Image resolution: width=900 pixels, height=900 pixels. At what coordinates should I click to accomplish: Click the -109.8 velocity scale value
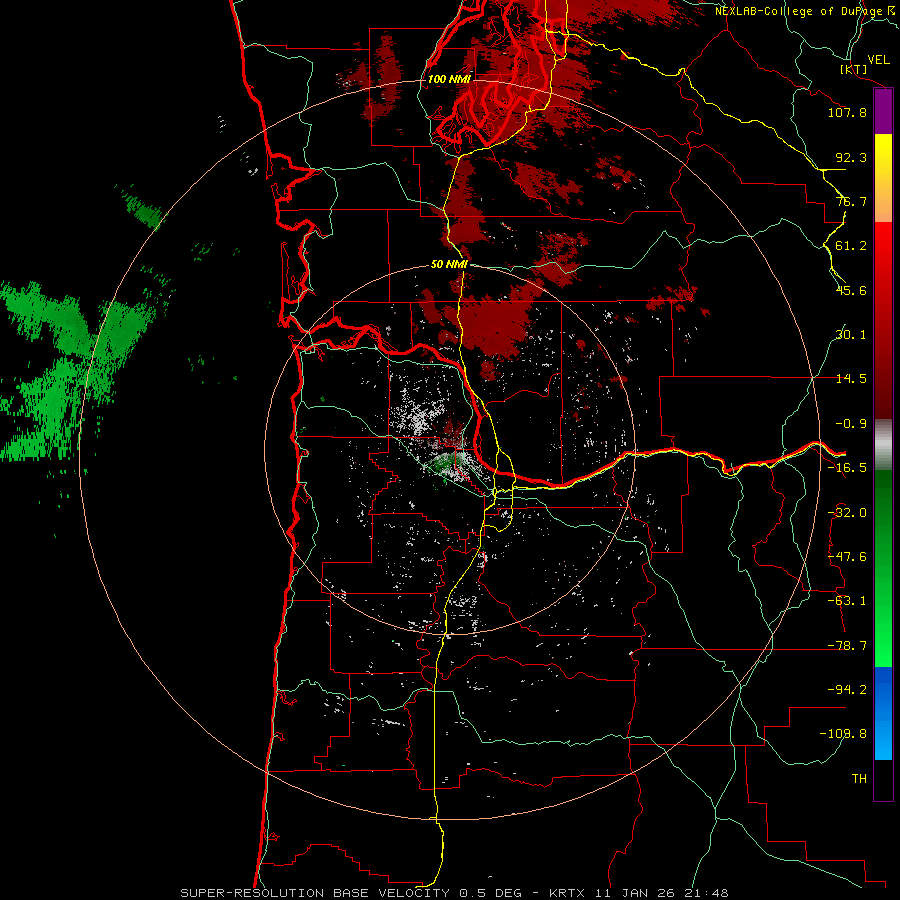coord(843,734)
